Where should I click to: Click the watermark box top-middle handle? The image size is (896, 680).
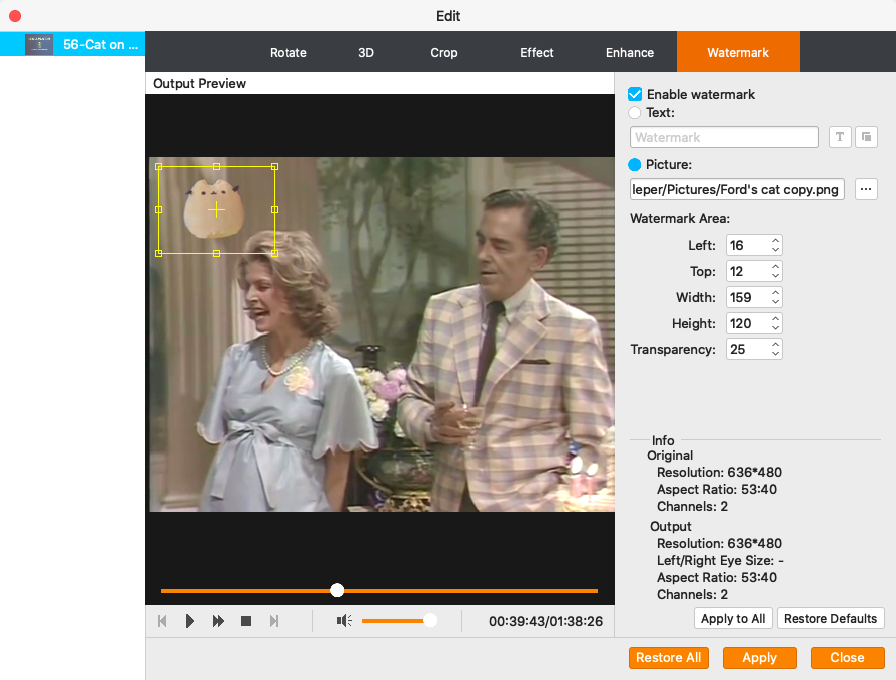point(217,167)
